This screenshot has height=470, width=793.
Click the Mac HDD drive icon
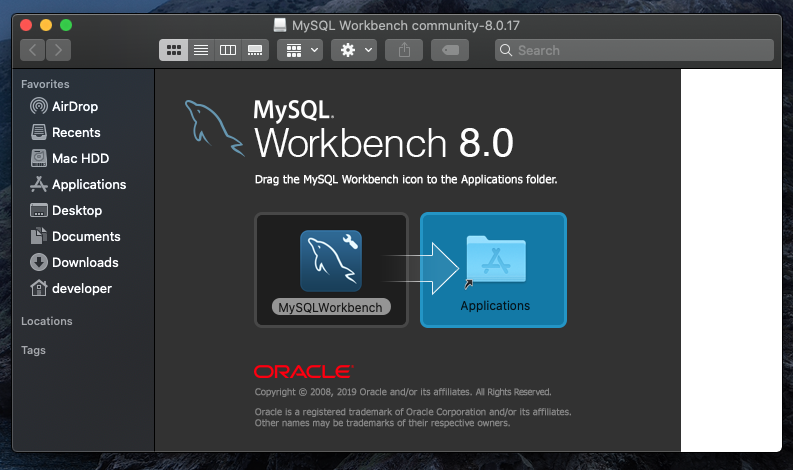coord(39,158)
